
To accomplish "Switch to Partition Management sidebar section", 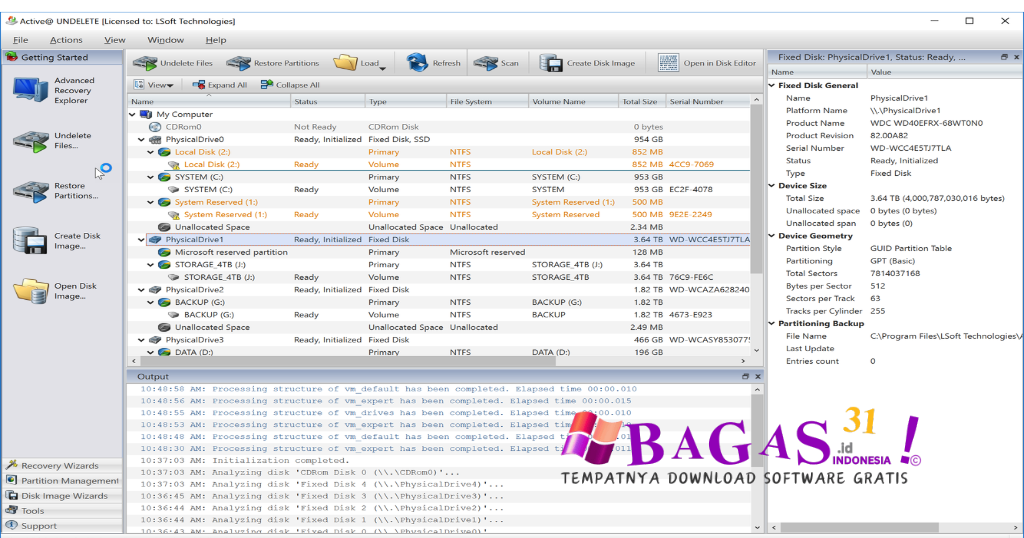I will tap(62, 481).
